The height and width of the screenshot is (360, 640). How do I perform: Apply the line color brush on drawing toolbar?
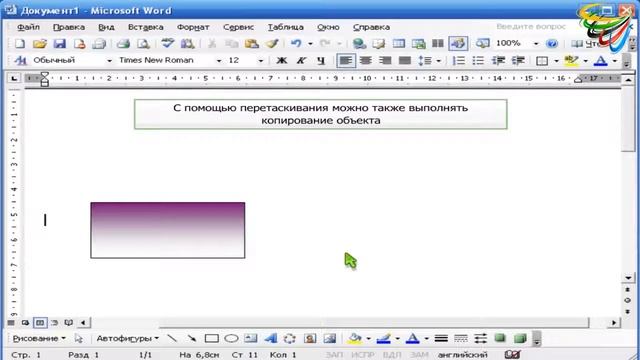click(x=383, y=338)
